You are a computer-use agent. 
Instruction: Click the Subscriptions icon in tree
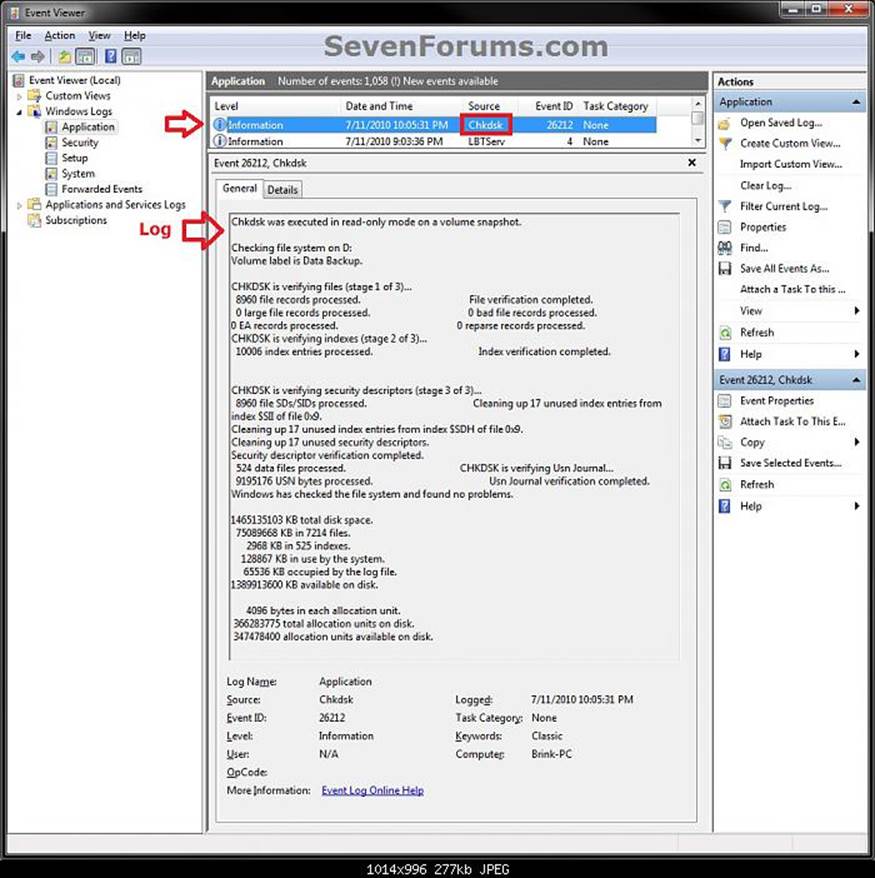(34, 221)
